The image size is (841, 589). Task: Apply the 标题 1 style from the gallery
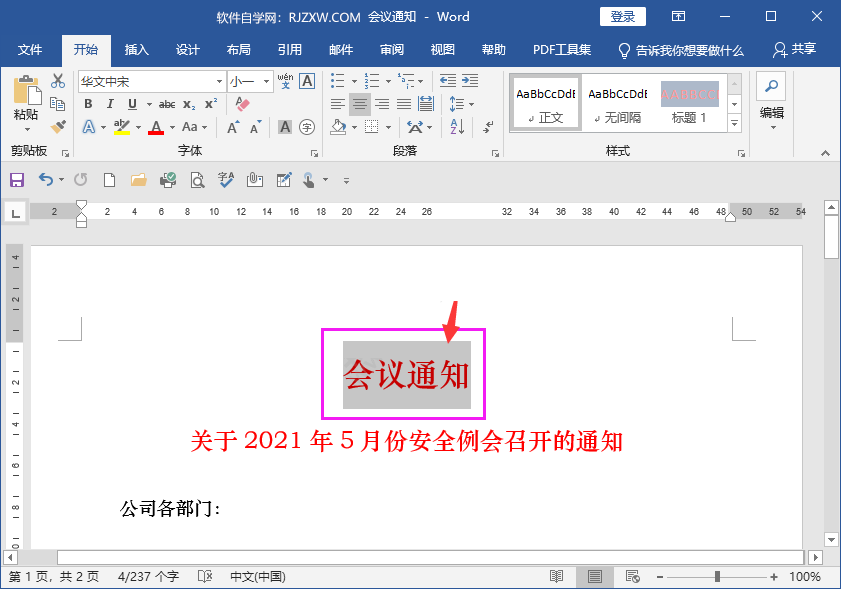point(688,102)
